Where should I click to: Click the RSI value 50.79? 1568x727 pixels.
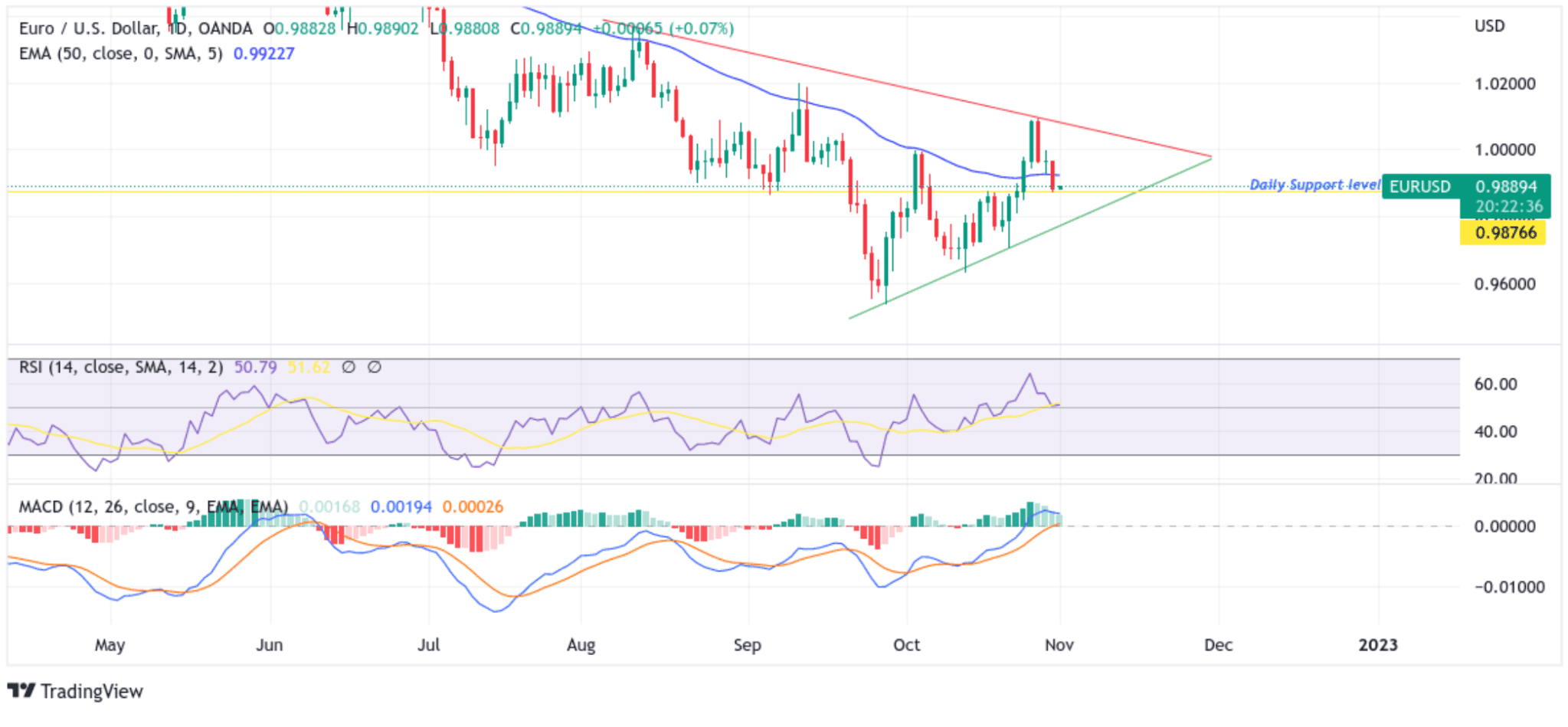[255, 368]
